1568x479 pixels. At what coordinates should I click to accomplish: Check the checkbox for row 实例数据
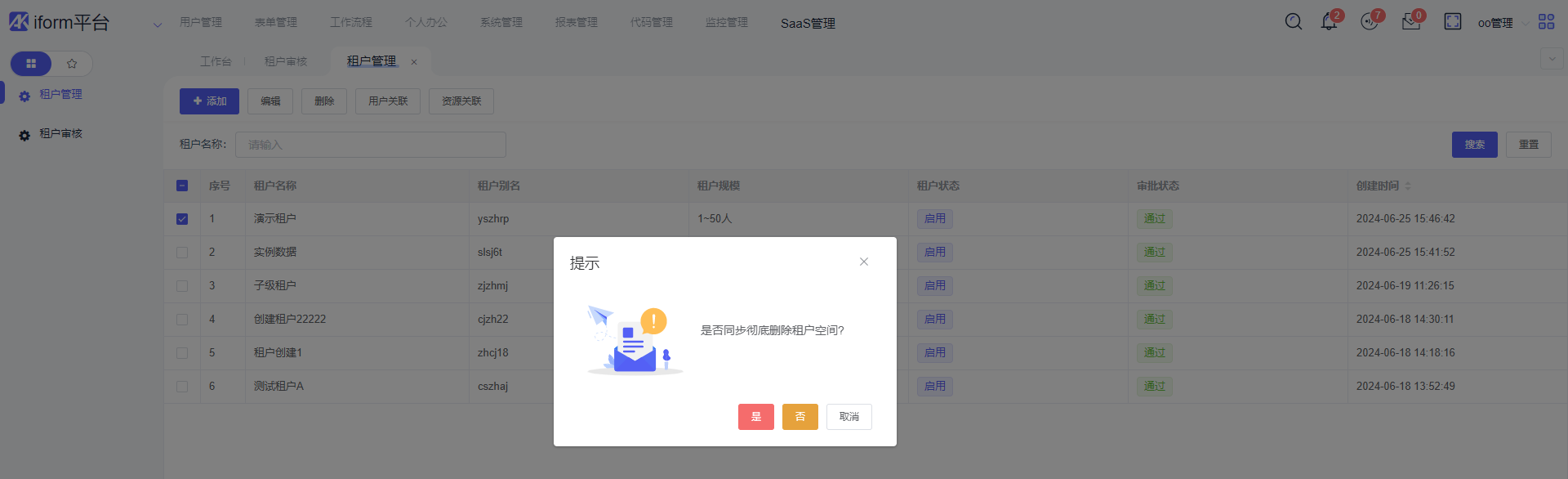coord(182,253)
